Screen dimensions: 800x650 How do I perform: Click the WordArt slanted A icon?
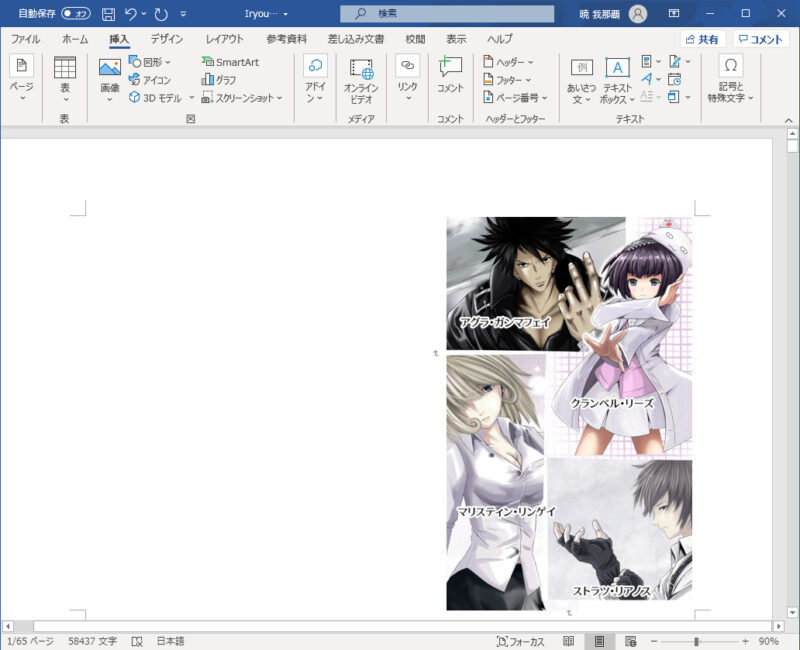(x=649, y=79)
